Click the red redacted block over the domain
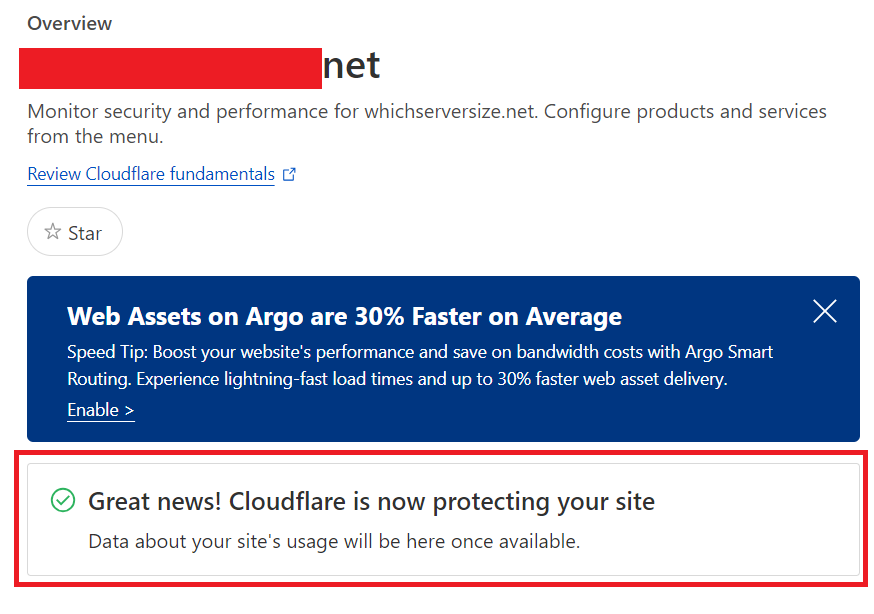874x614 pixels. coord(170,67)
